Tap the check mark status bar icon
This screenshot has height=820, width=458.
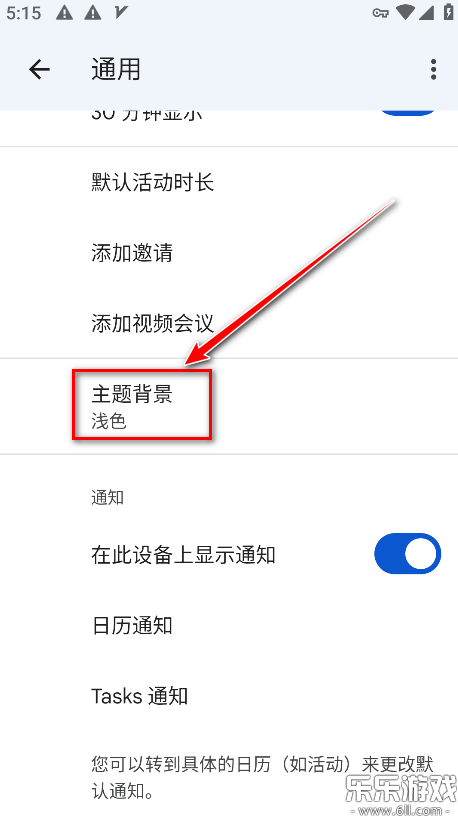[121, 12]
